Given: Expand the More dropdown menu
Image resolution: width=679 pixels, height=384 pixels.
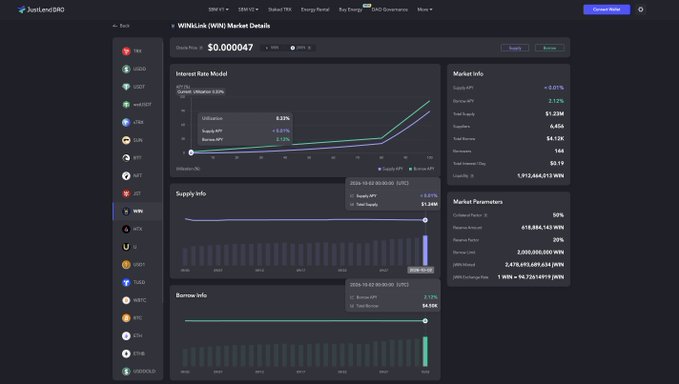Looking at the screenshot, I should tap(424, 10).
